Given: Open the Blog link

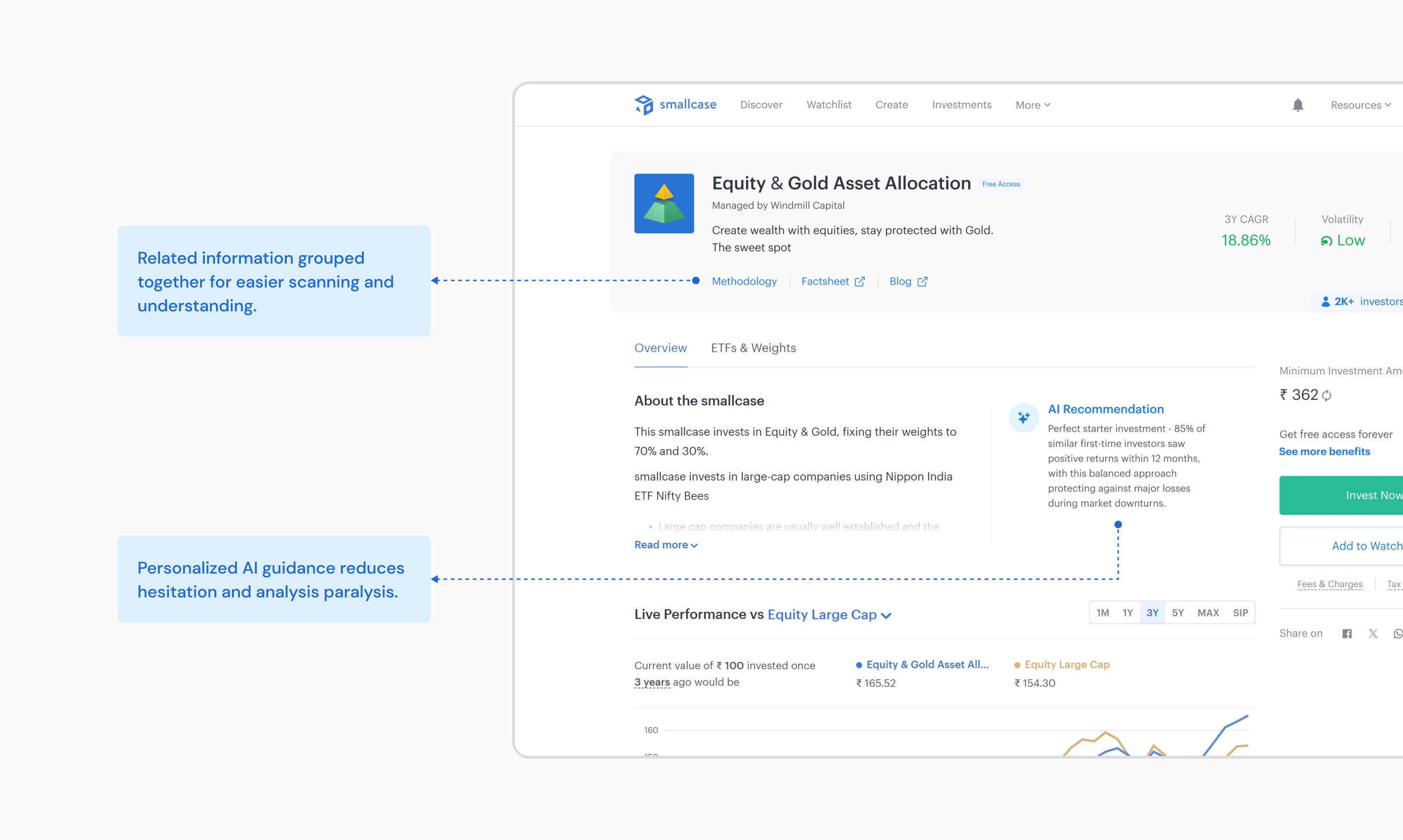Looking at the screenshot, I should (x=908, y=281).
